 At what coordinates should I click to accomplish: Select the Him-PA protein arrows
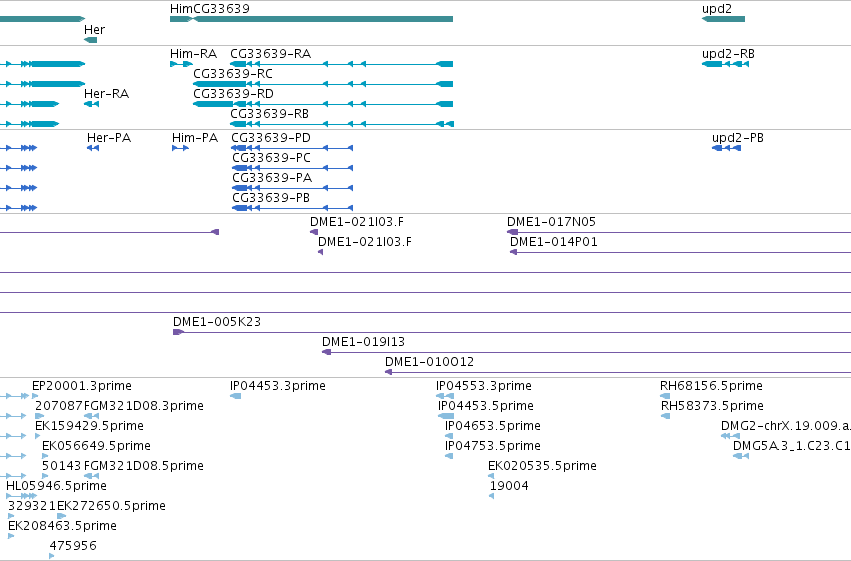tap(180, 148)
